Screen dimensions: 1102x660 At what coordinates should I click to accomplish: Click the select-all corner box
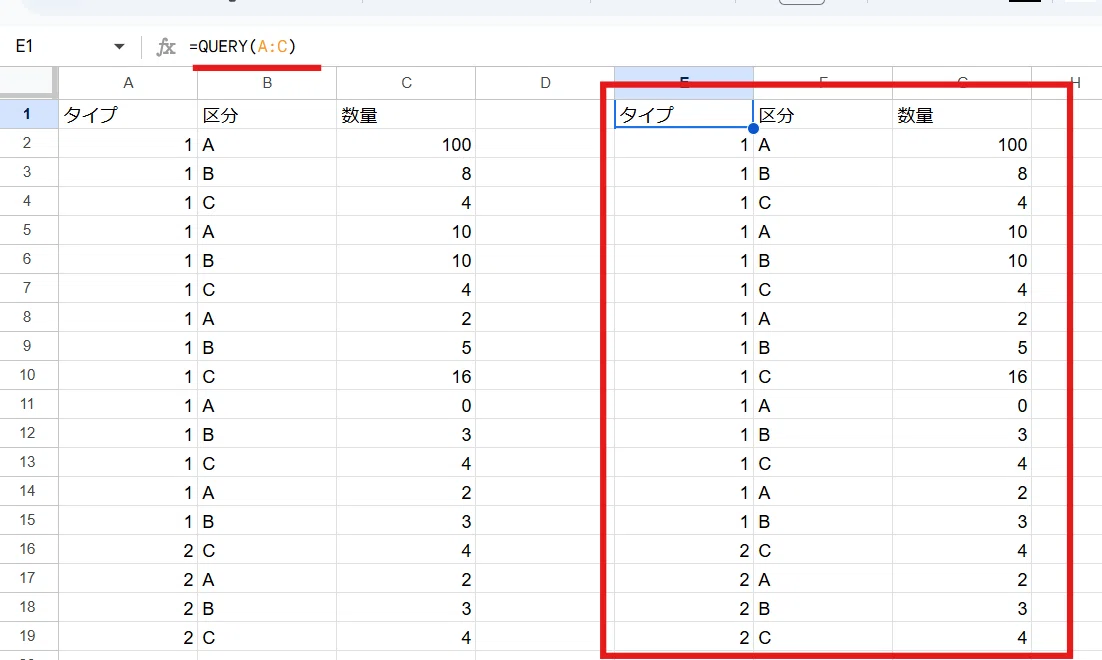pyautogui.click(x=27, y=82)
